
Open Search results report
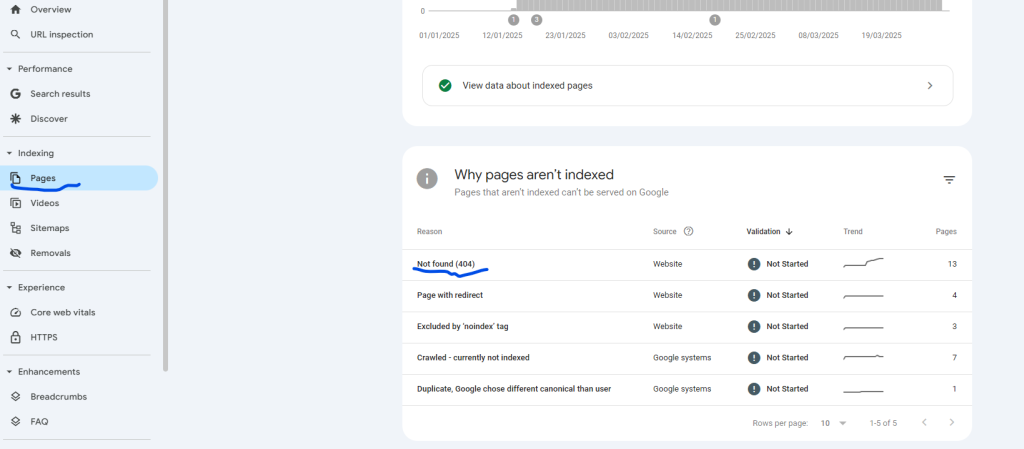tap(60, 94)
